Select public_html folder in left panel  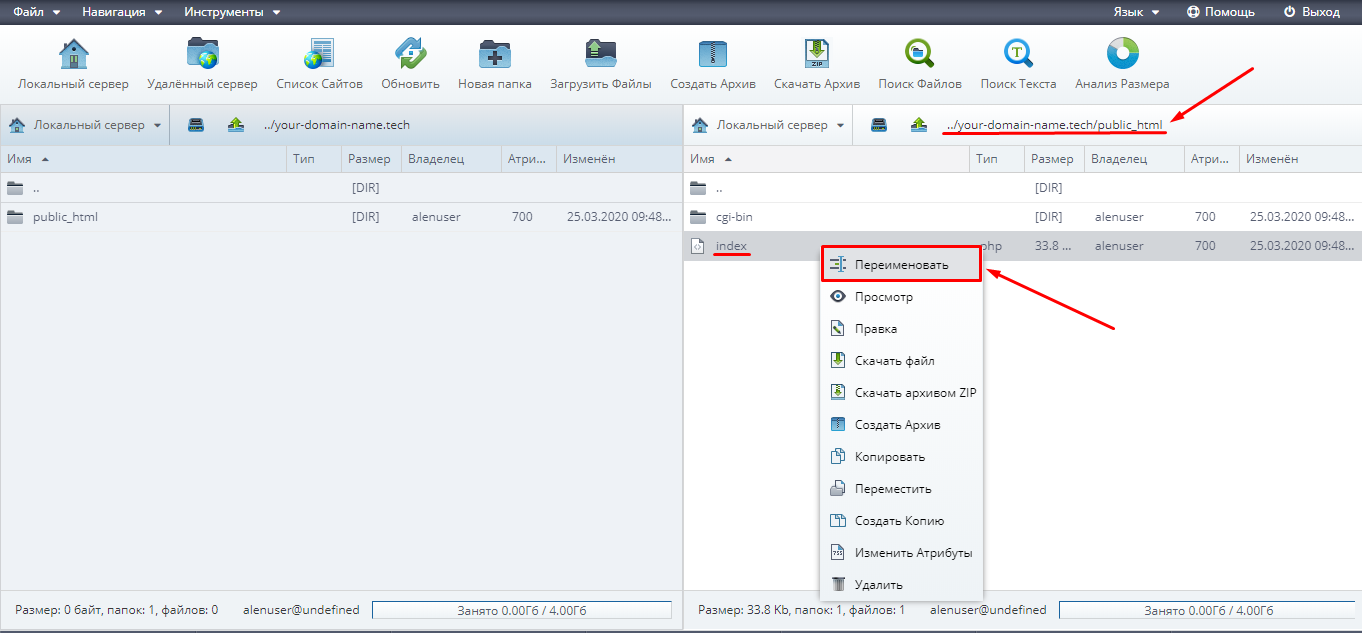(340, 217)
